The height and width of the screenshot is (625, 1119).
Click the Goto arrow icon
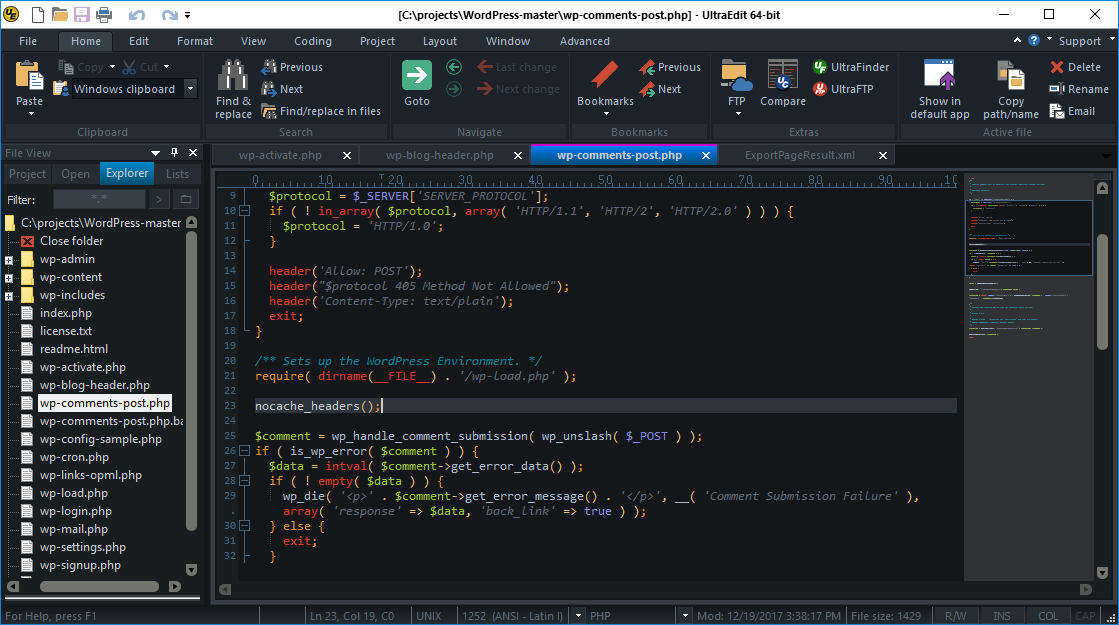pyautogui.click(x=417, y=75)
